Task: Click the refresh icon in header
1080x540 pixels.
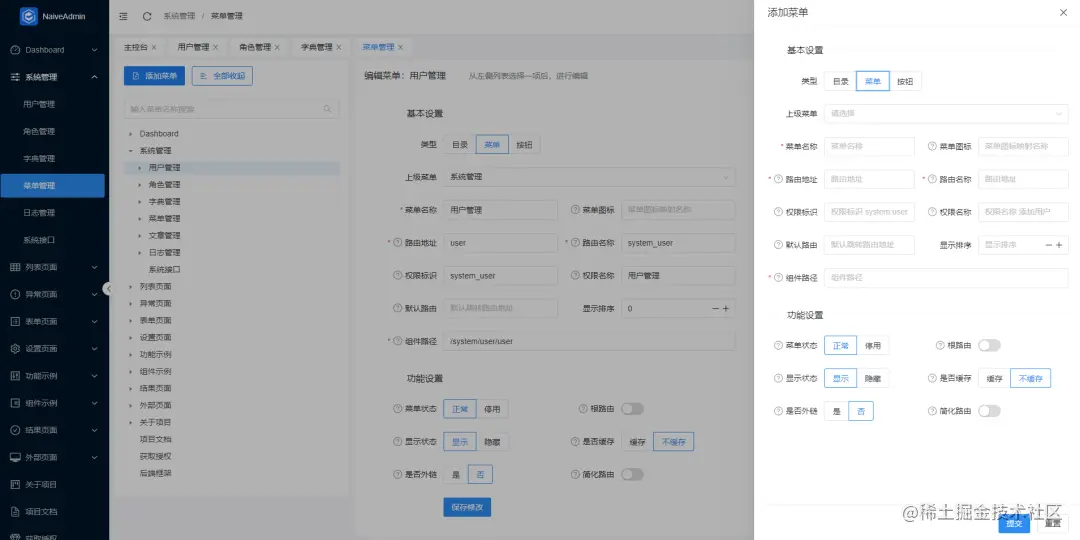Action: (x=147, y=16)
